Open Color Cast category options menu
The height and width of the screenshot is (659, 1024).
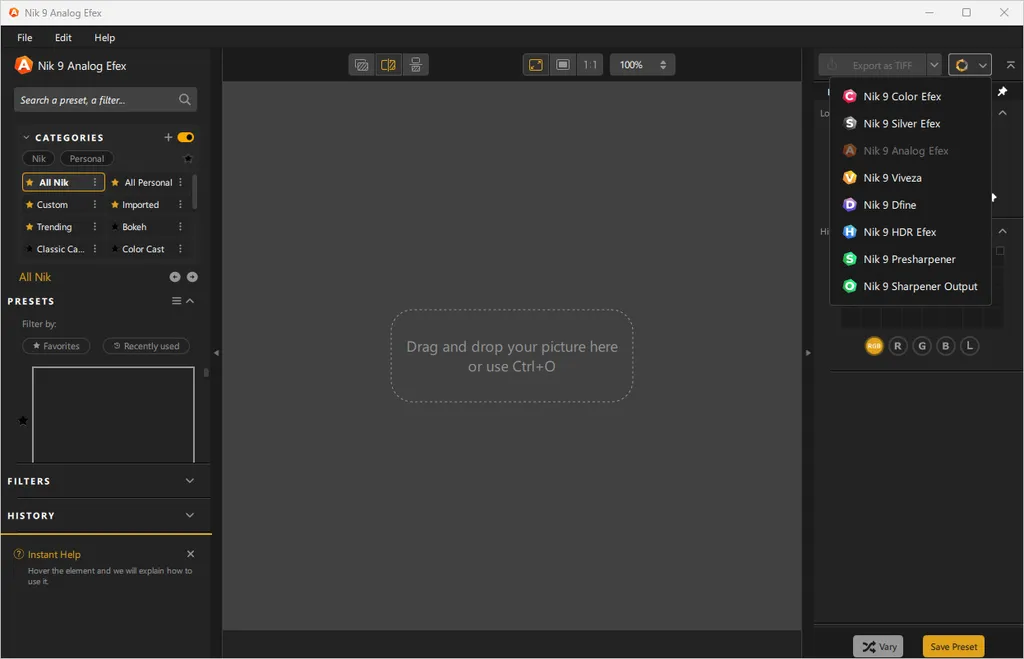point(180,249)
